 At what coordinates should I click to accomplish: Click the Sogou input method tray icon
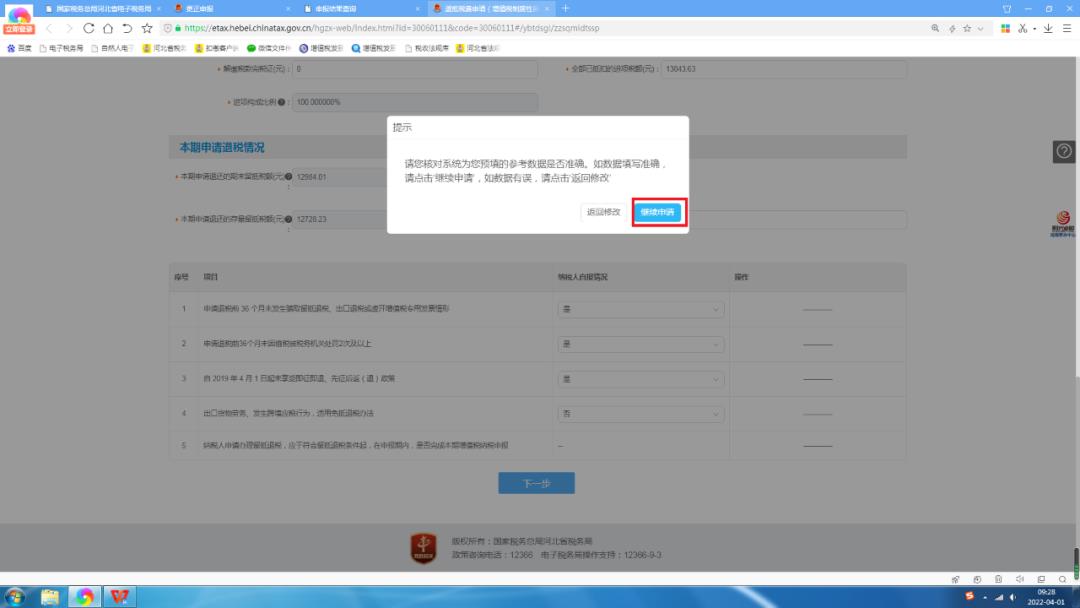pyautogui.click(x=970, y=596)
